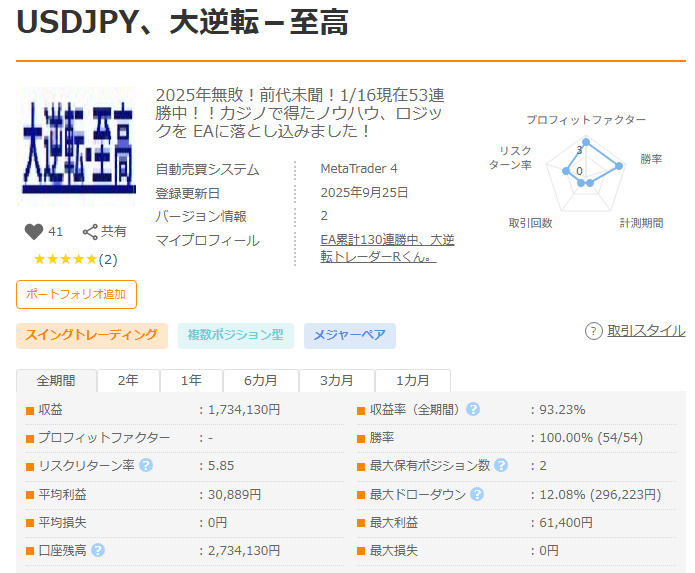
Task: Click the MetaTrader 4 platform text
Action: pos(359,168)
